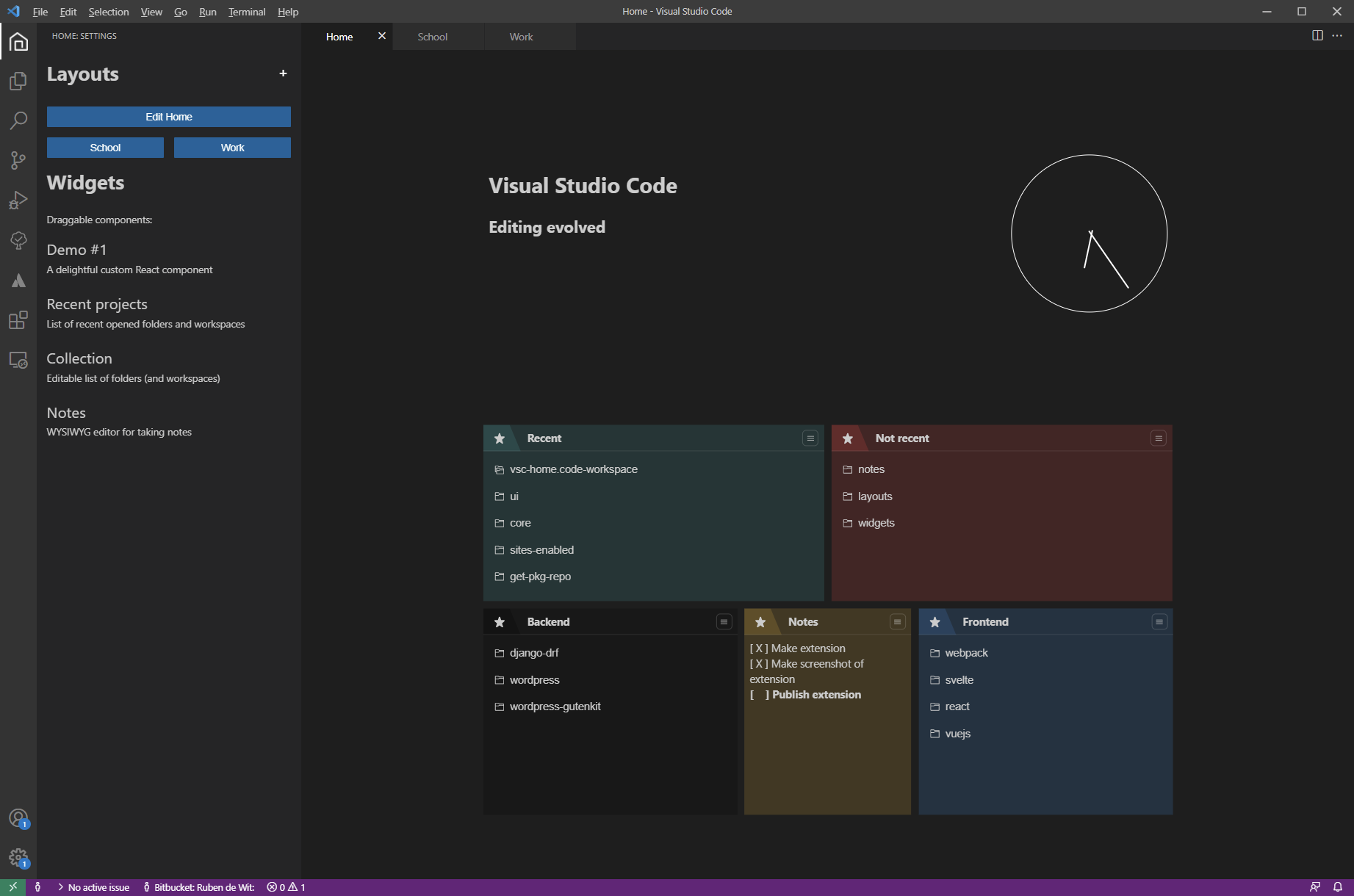Open the Terminal menu

pos(247,12)
